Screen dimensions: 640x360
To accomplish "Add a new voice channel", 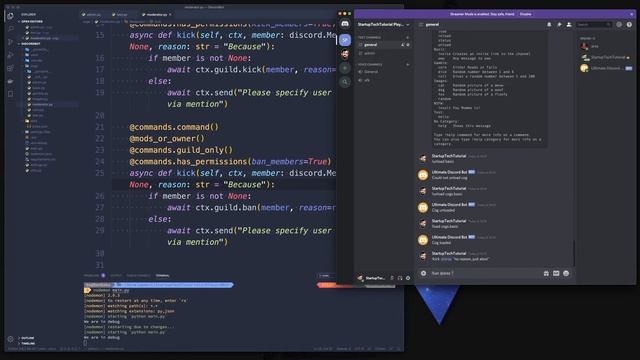I will (407, 64).
